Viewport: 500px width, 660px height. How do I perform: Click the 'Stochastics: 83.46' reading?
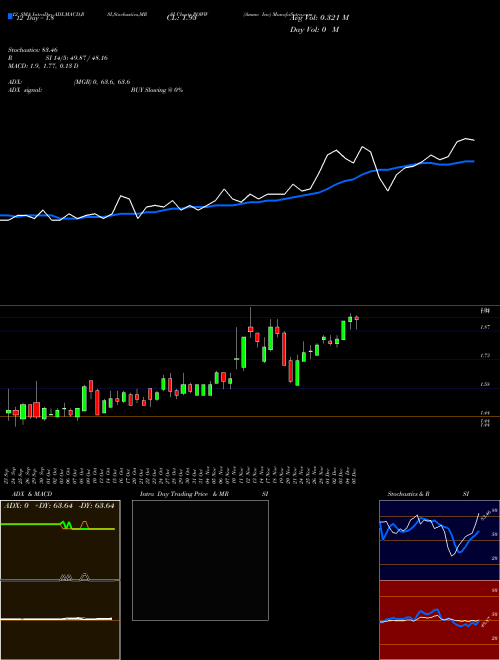click(x=33, y=50)
